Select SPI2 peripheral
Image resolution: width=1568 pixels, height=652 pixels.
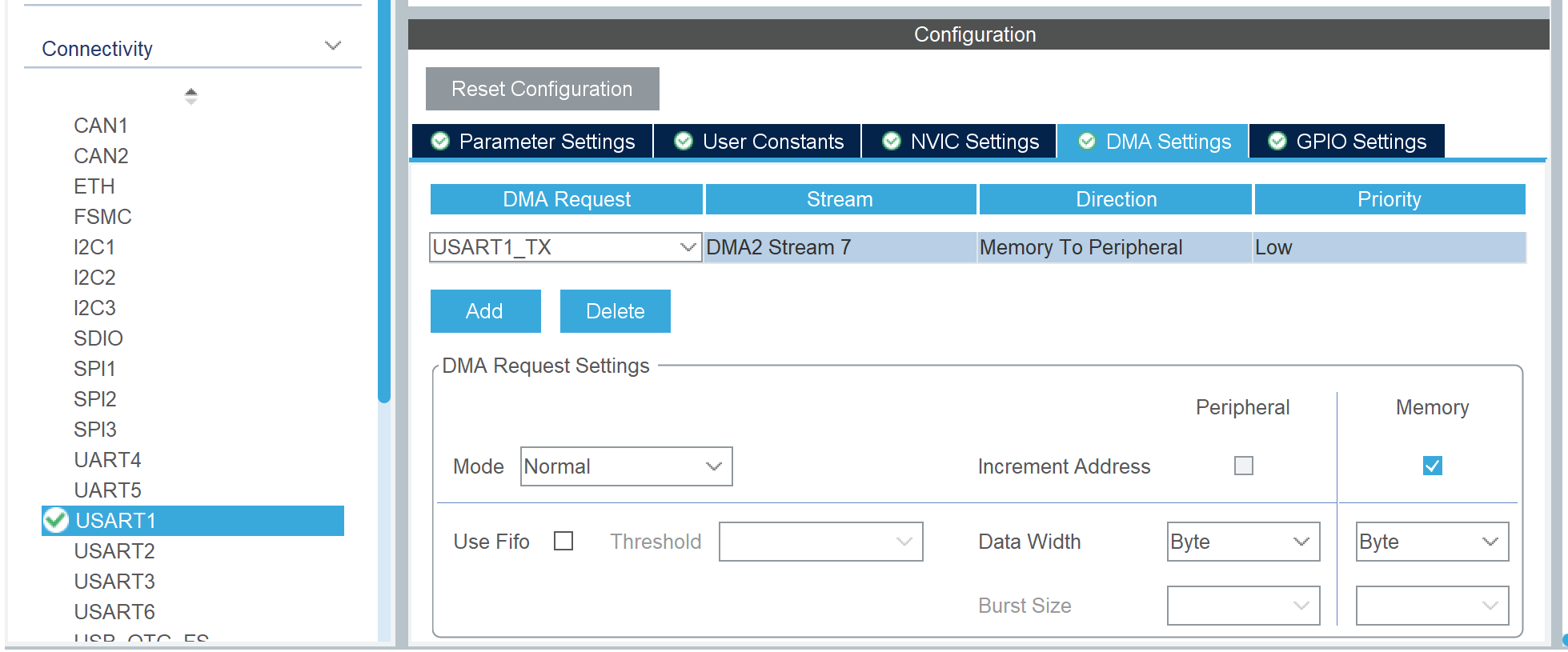point(95,399)
